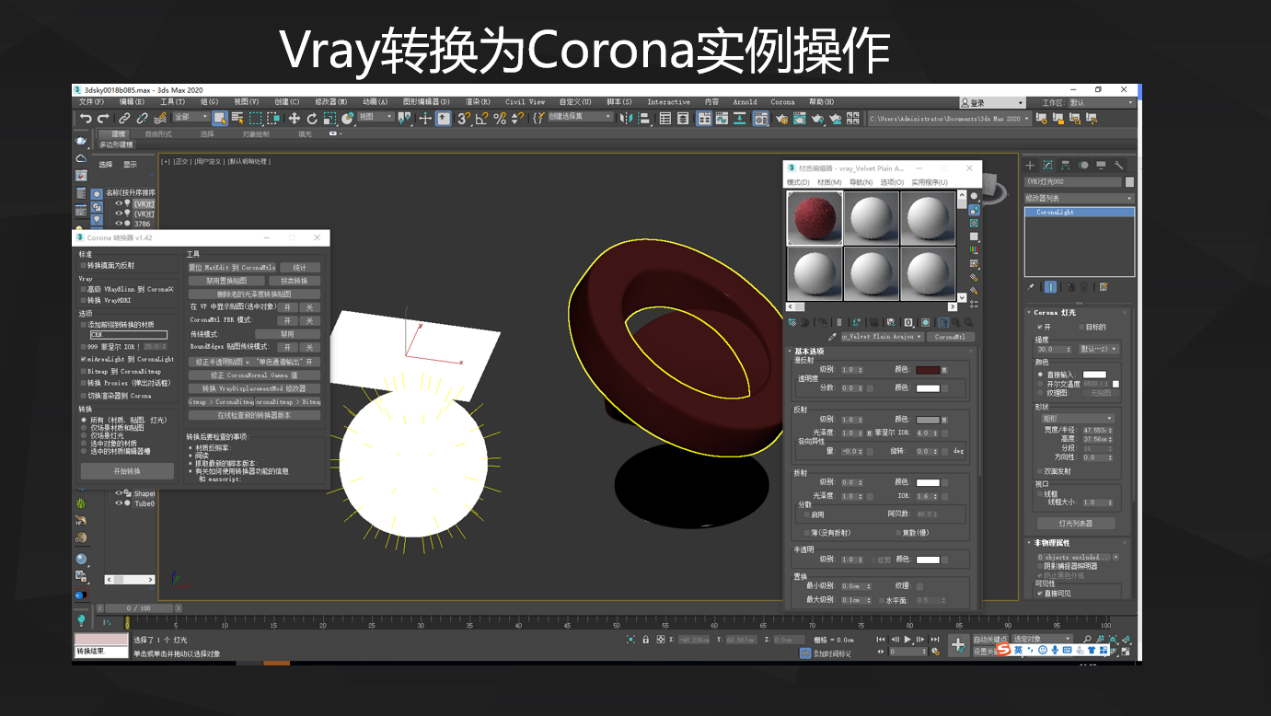Open the 登录 sign-in dropdown
Image resolution: width=1271 pixels, height=716 pixels.
[993, 103]
